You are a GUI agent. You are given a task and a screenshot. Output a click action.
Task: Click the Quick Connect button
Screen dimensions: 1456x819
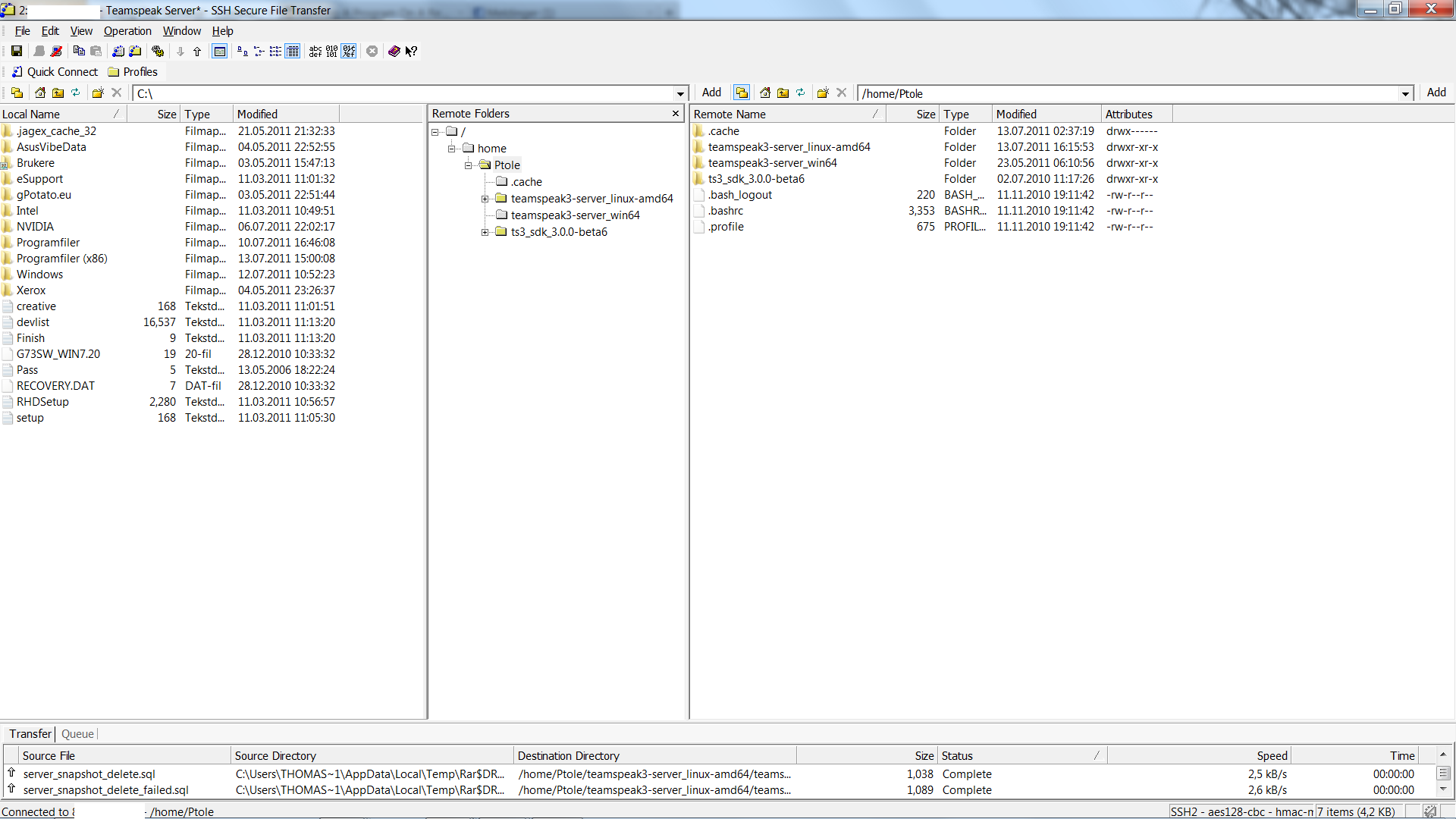click(55, 72)
